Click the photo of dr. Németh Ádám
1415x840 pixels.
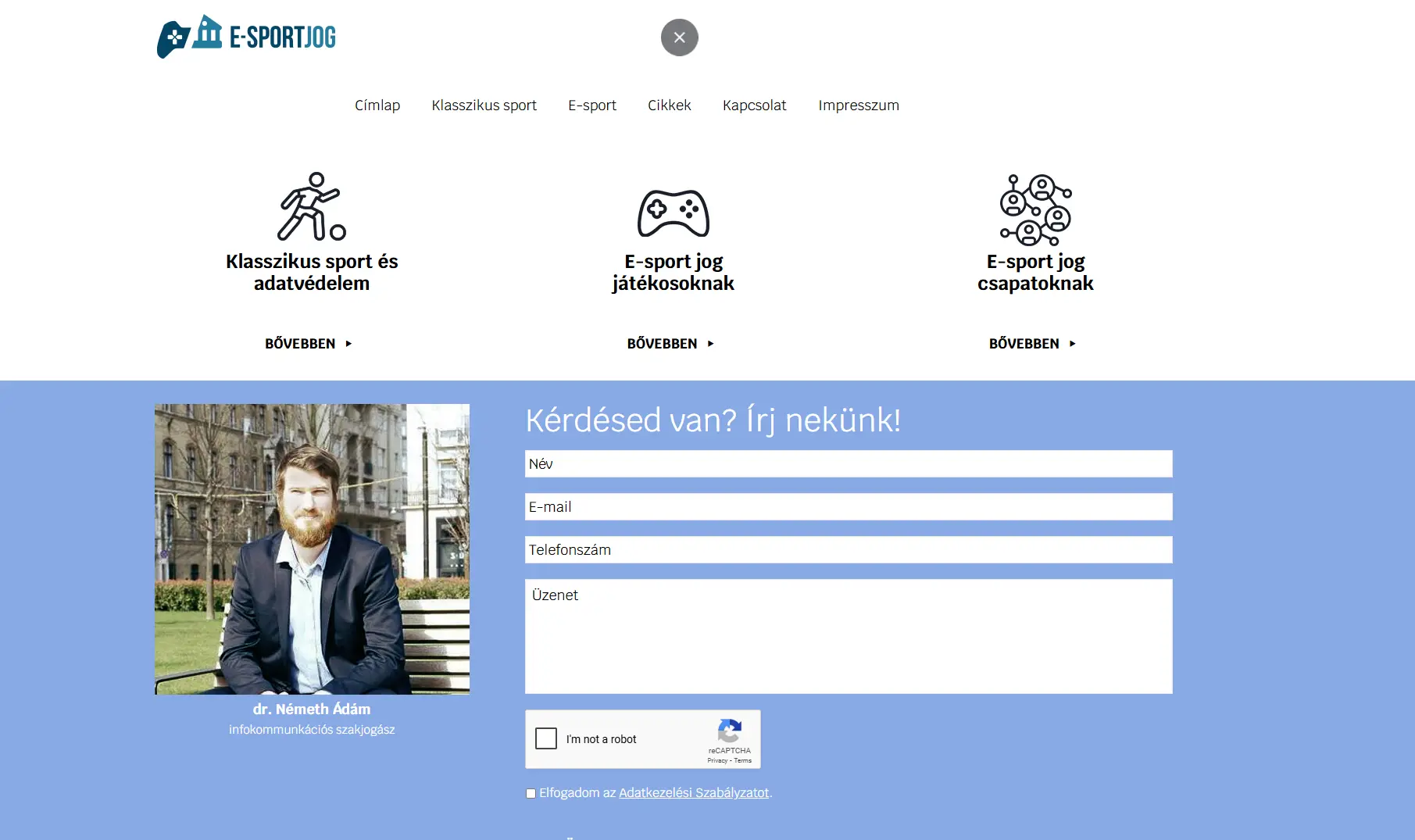point(312,549)
